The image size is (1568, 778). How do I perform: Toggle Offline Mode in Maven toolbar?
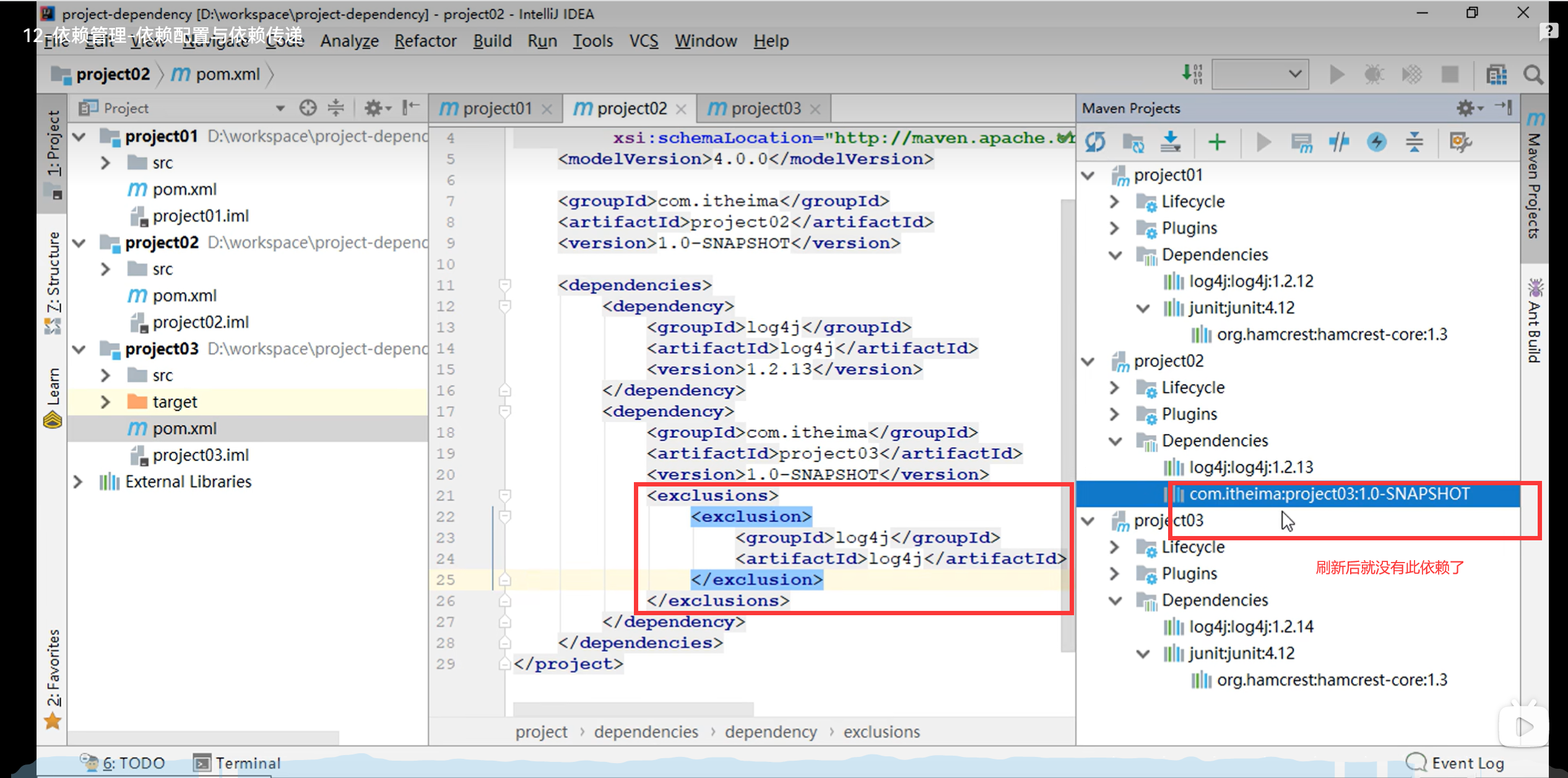pyautogui.click(x=1339, y=142)
